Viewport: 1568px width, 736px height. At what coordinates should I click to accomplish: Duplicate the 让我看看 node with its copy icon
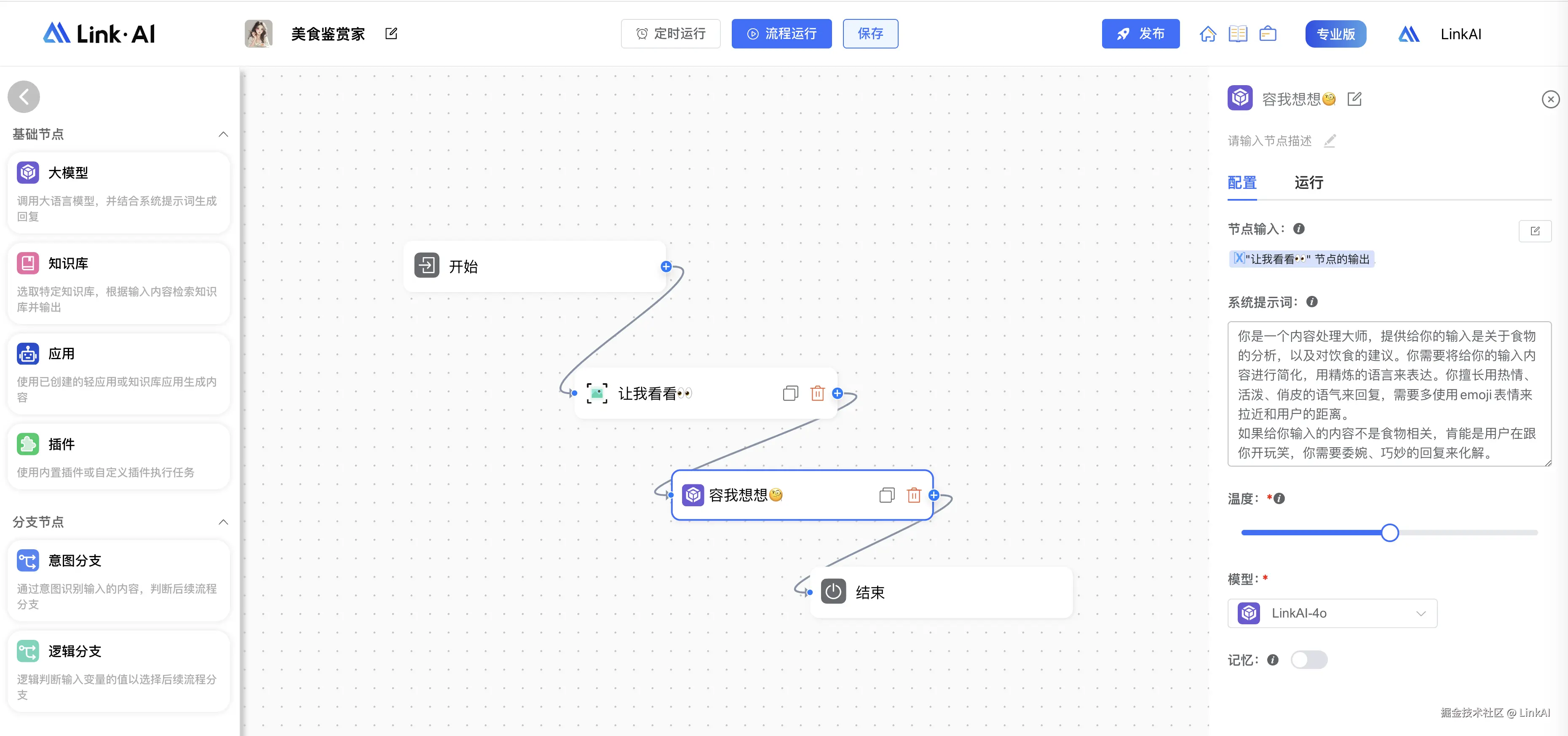[x=790, y=394]
